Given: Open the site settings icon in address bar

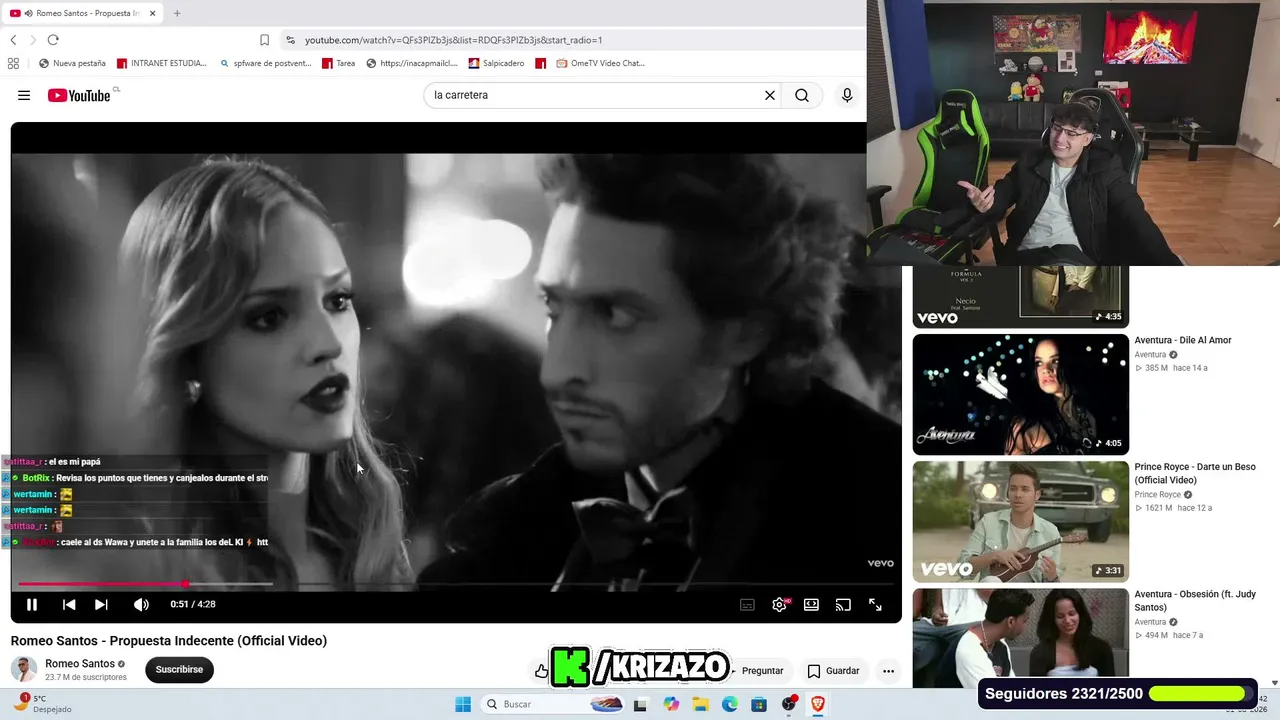Looking at the screenshot, I should (x=290, y=40).
